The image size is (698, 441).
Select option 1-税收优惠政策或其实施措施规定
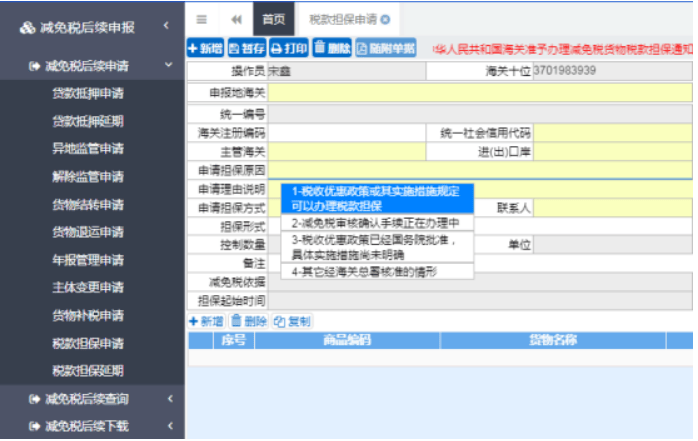(x=376, y=197)
